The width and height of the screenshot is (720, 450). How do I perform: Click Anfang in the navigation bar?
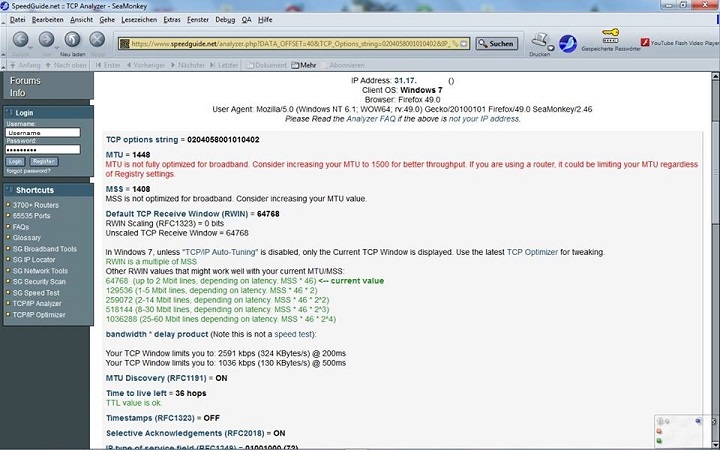[x=25, y=65]
